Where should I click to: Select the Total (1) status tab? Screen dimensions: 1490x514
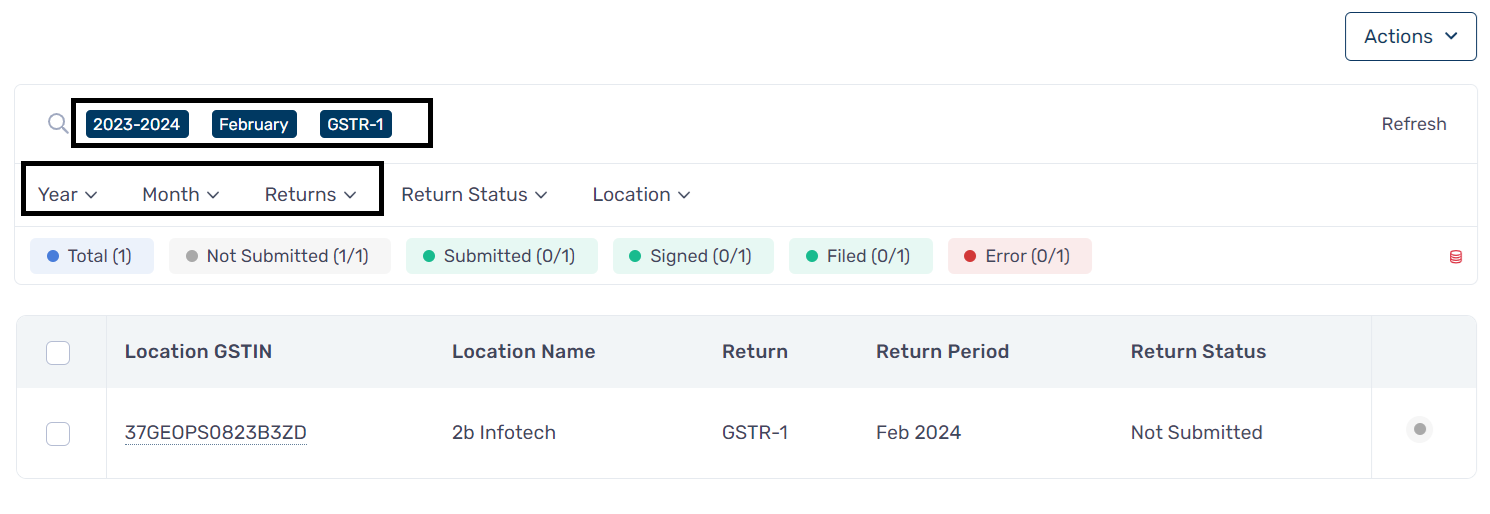[x=92, y=256]
